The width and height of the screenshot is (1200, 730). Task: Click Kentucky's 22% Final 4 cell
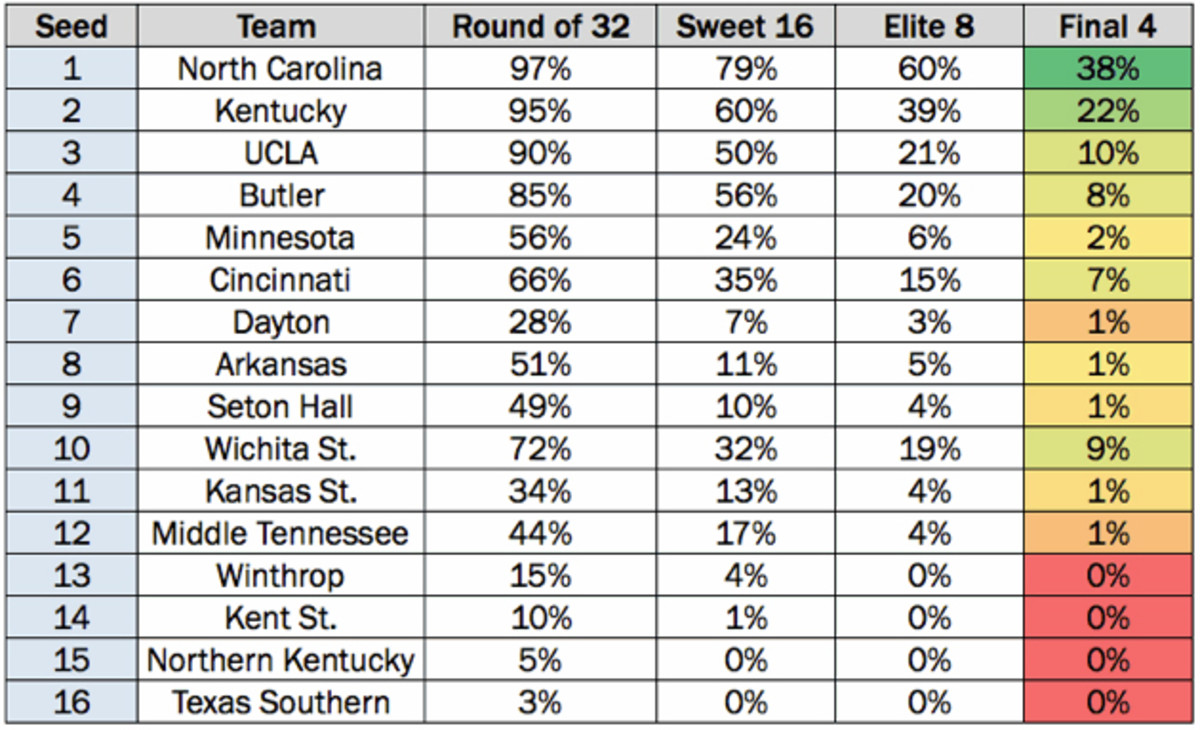1108,111
